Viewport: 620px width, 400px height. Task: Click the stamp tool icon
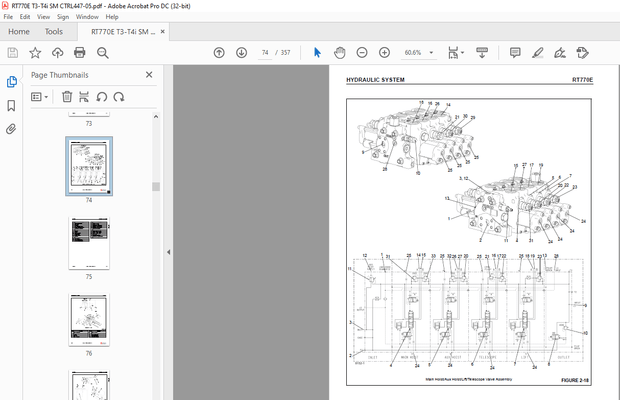point(582,53)
